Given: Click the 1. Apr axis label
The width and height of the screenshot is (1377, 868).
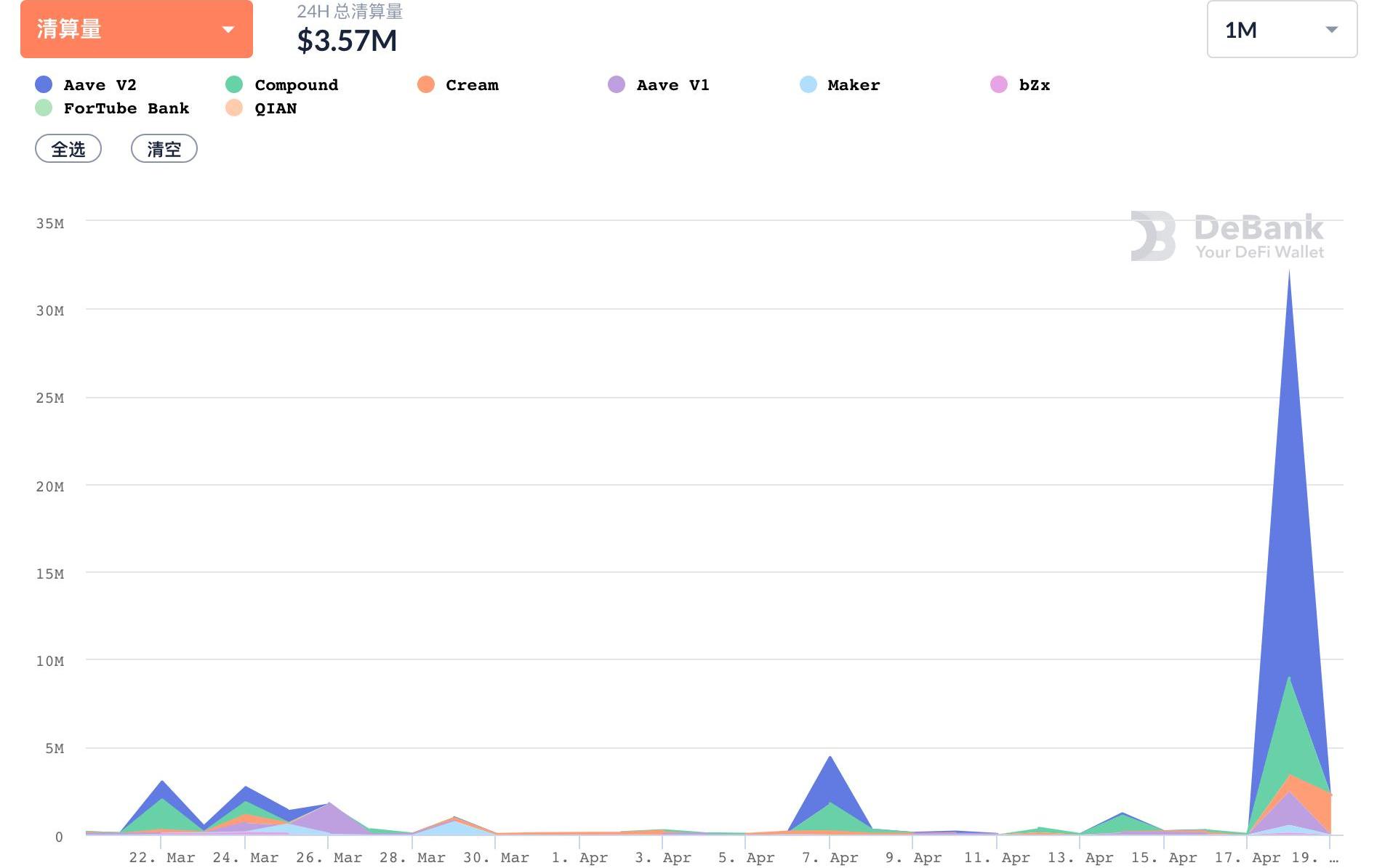Looking at the screenshot, I should click(x=579, y=858).
